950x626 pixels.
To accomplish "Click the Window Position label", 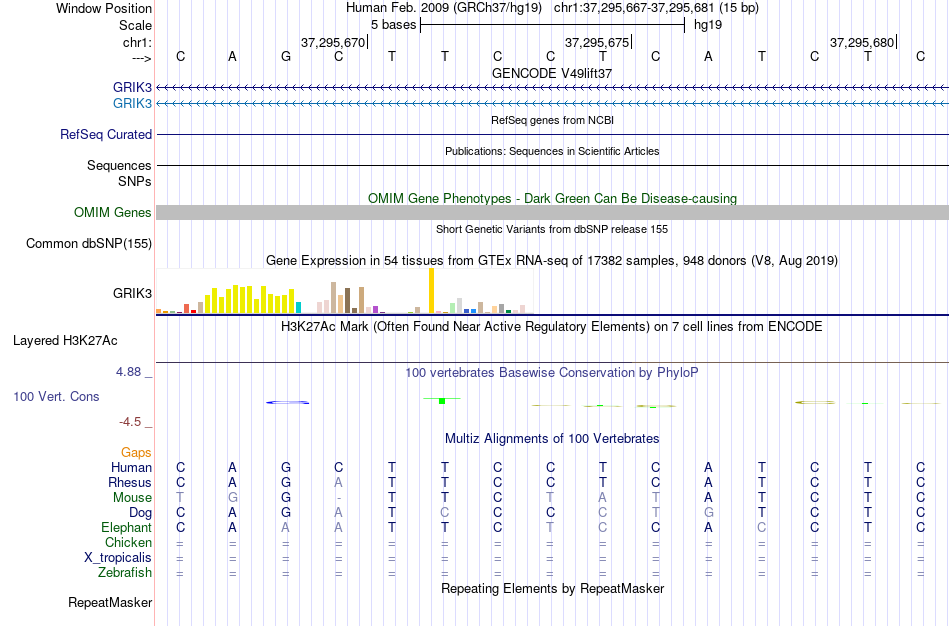I will (104, 8).
